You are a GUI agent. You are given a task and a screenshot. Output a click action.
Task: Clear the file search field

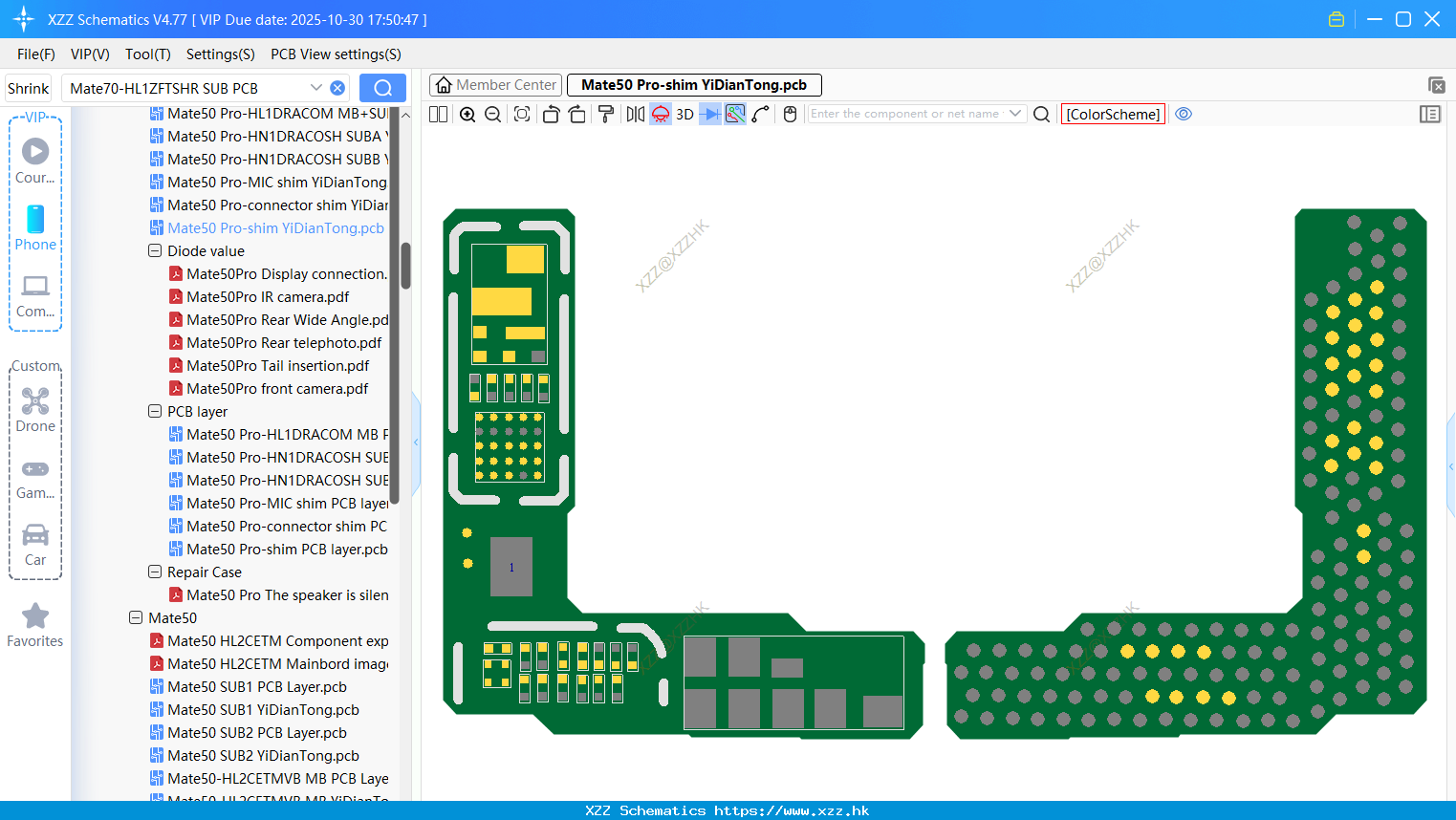point(337,88)
